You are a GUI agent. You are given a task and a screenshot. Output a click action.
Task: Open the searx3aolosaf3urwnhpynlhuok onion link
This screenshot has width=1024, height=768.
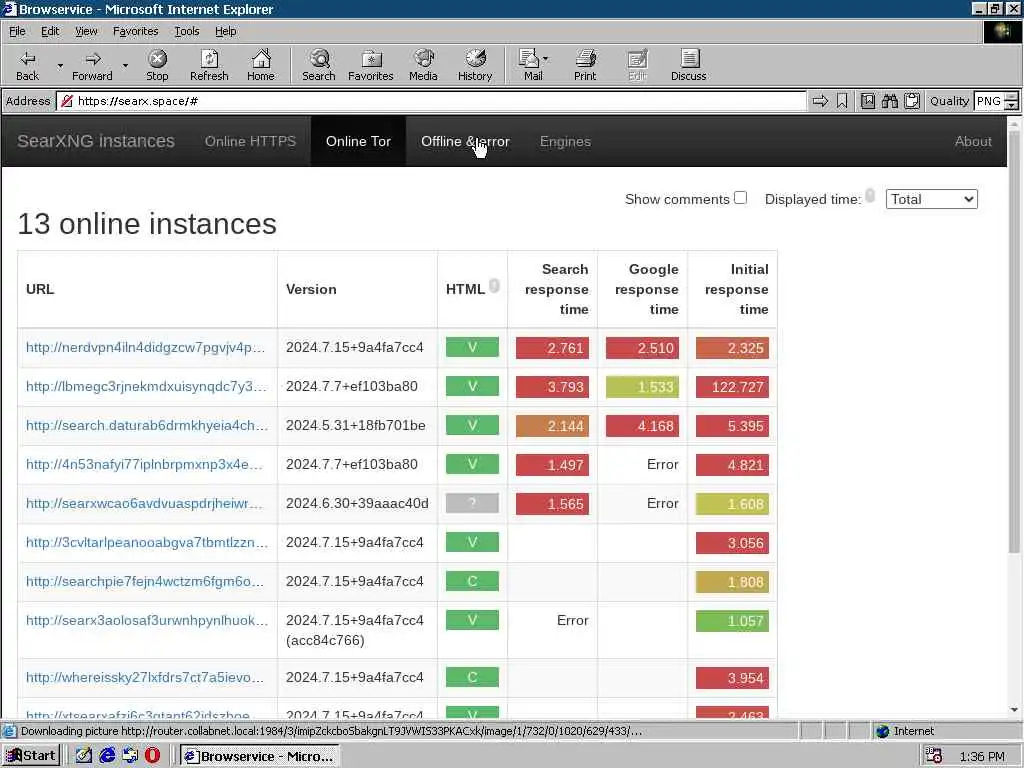(x=147, y=620)
